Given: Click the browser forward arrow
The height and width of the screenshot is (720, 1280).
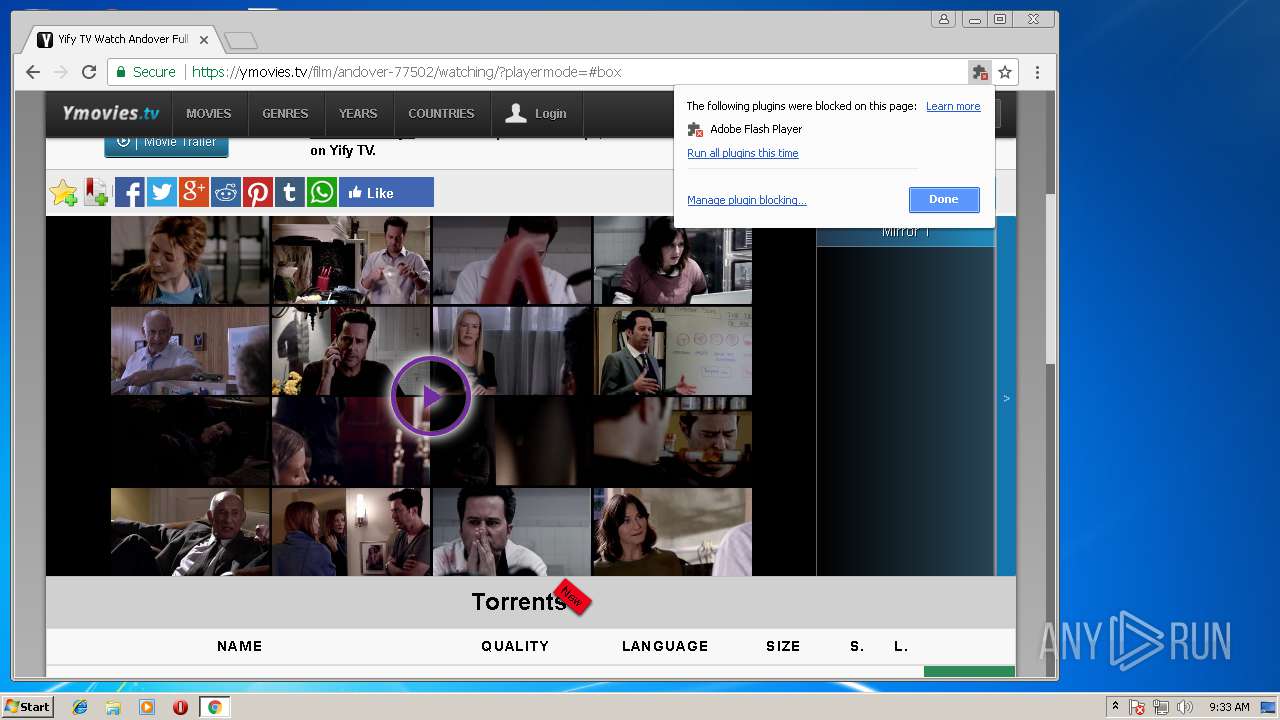Looking at the screenshot, I should click(x=61, y=72).
